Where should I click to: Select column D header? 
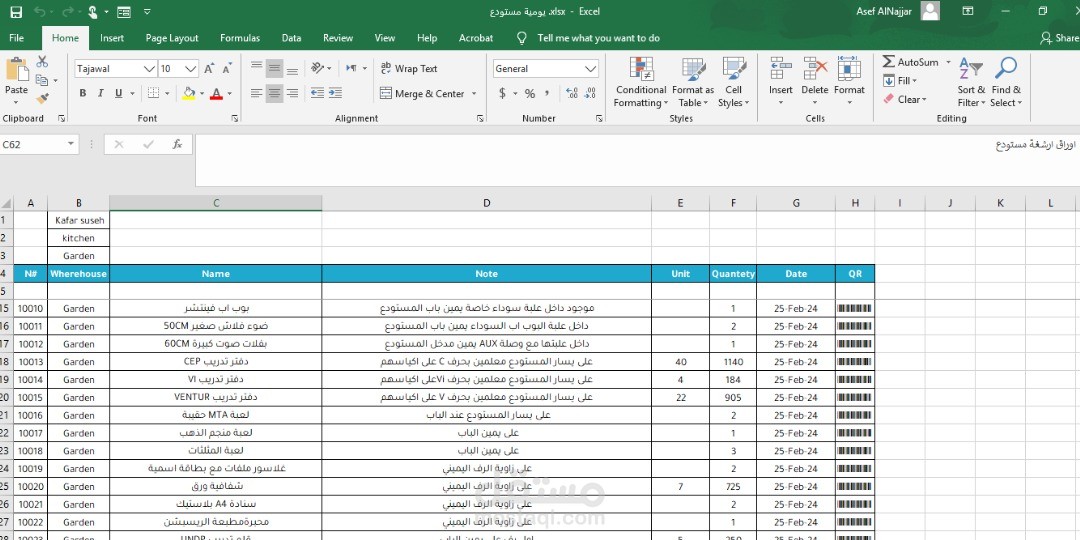[486, 202]
